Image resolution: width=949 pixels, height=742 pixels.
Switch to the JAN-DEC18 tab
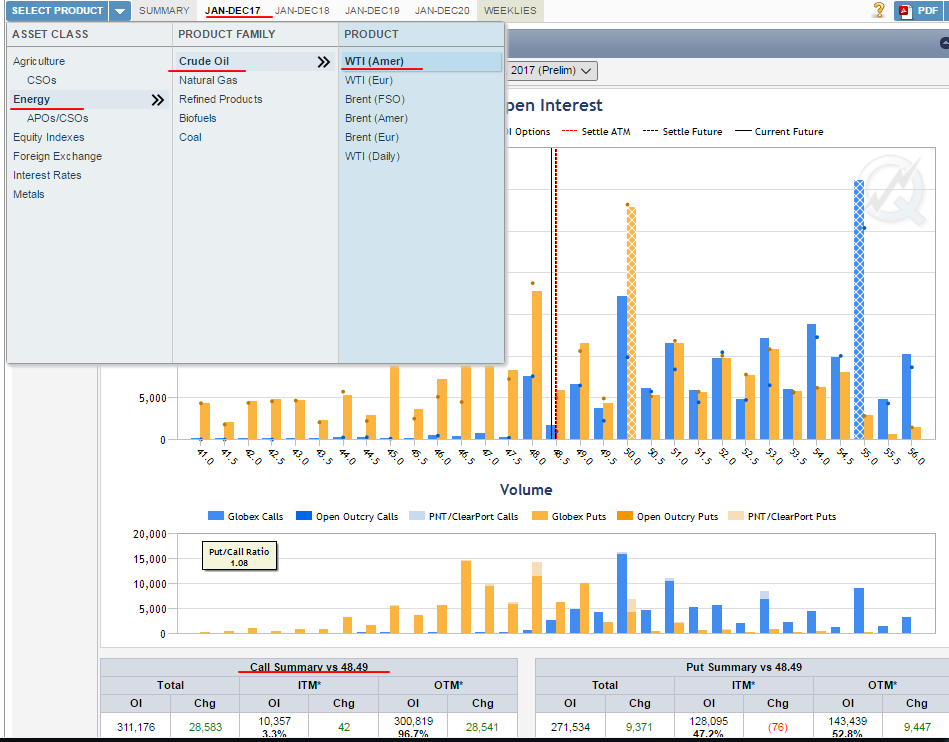click(x=302, y=10)
